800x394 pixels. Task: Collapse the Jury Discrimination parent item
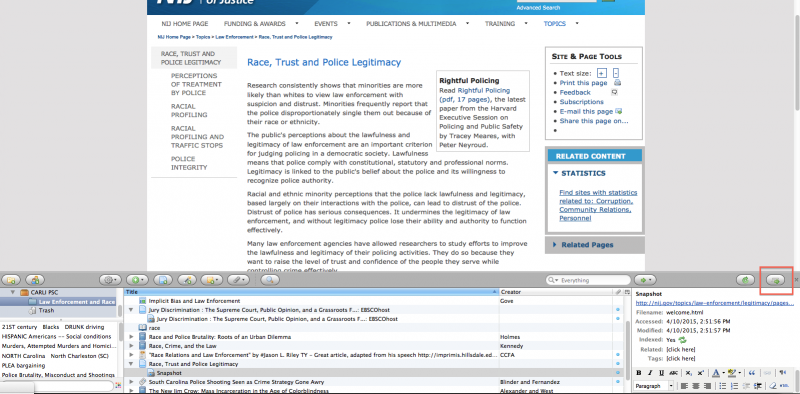[x=131, y=310]
